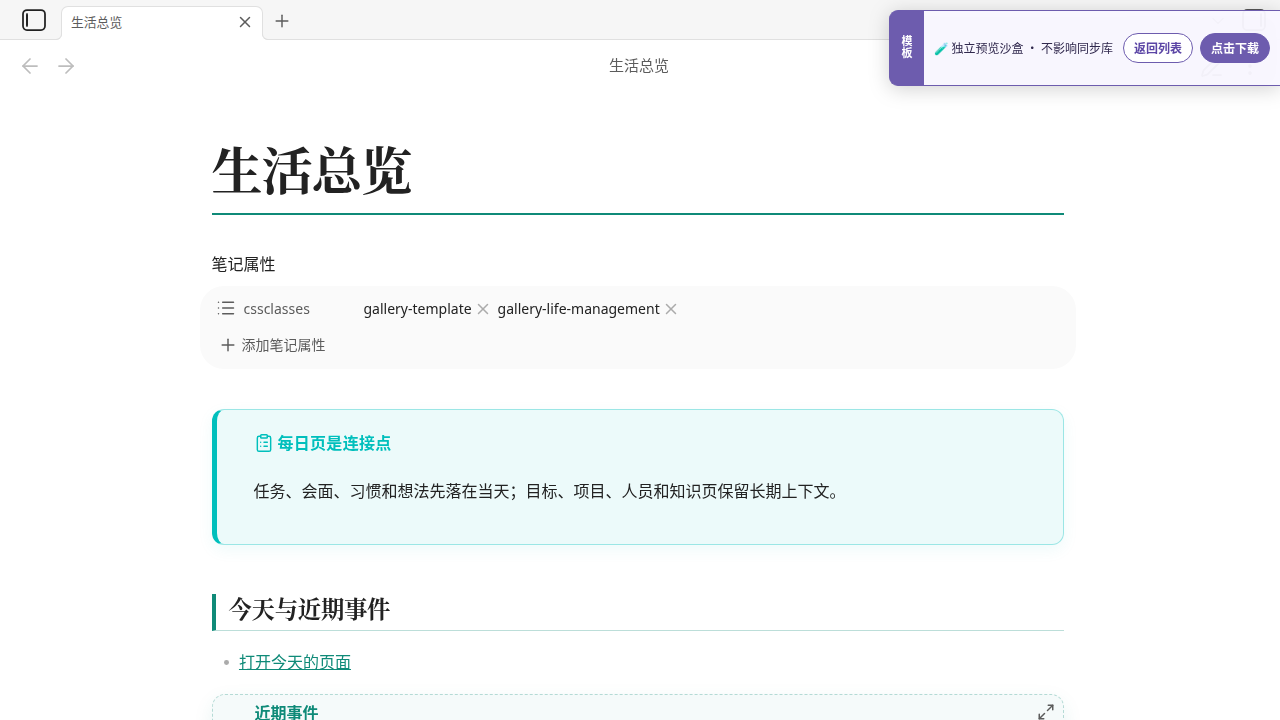Open the 打开今天的页面 link
The width and height of the screenshot is (1280, 720).
(295, 662)
